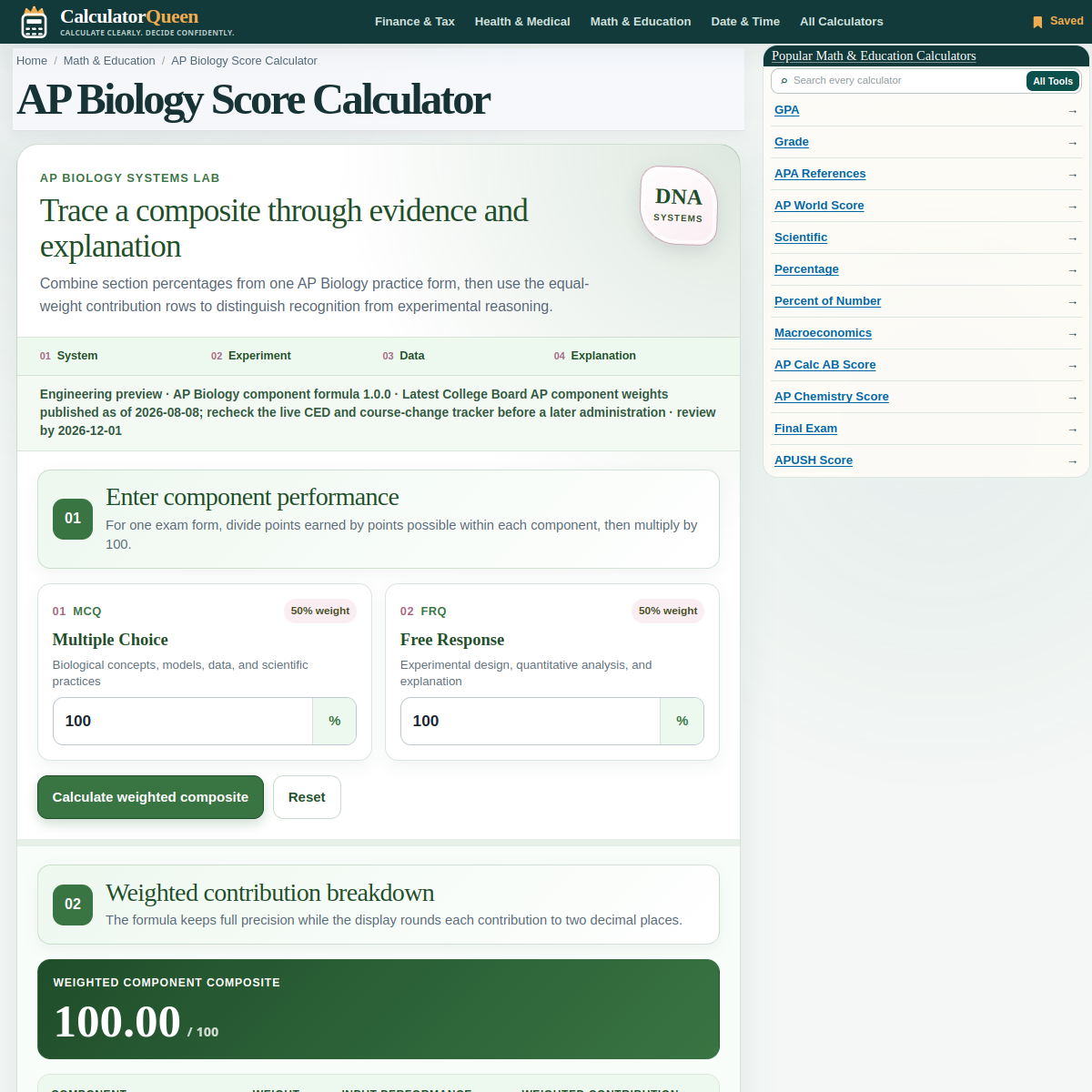Click the arrow next to Grade
This screenshot has width=1092, height=1092.
[1072, 143]
